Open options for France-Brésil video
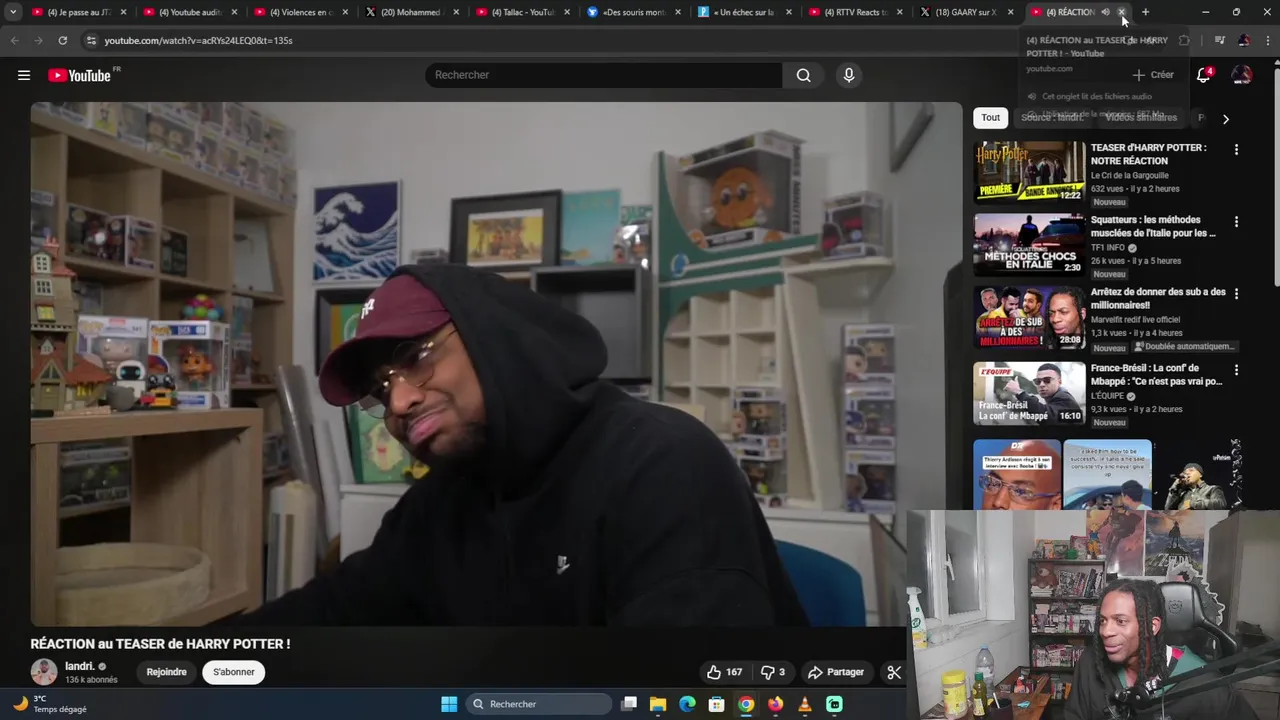Viewport: 1280px width, 720px height. (x=1236, y=369)
